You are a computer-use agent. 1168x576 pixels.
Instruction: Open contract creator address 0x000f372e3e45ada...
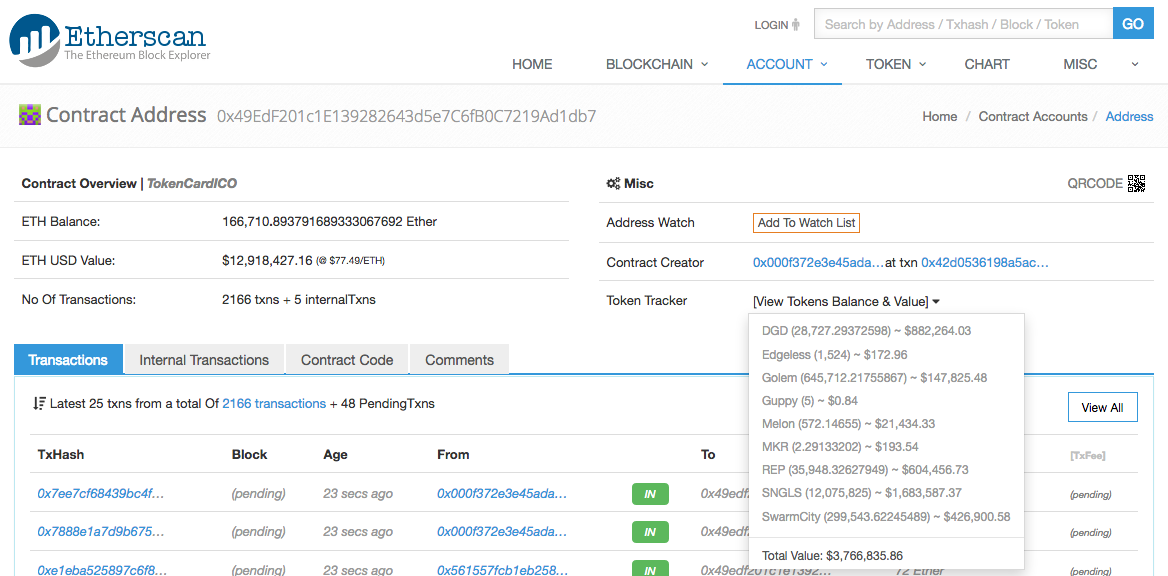click(819, 262)
